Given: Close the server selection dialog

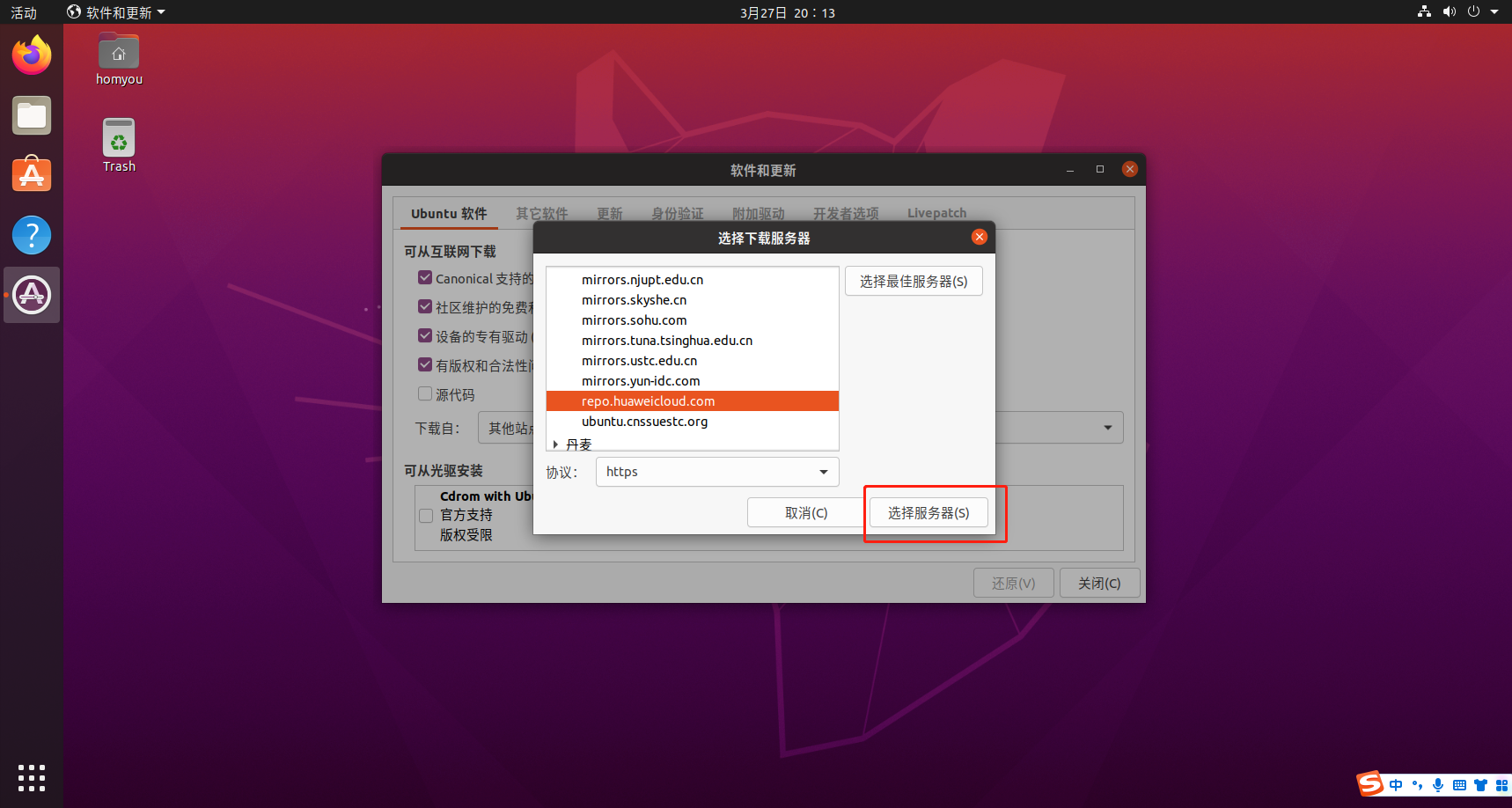Looking at the screenshot, I should coord(980,237).
